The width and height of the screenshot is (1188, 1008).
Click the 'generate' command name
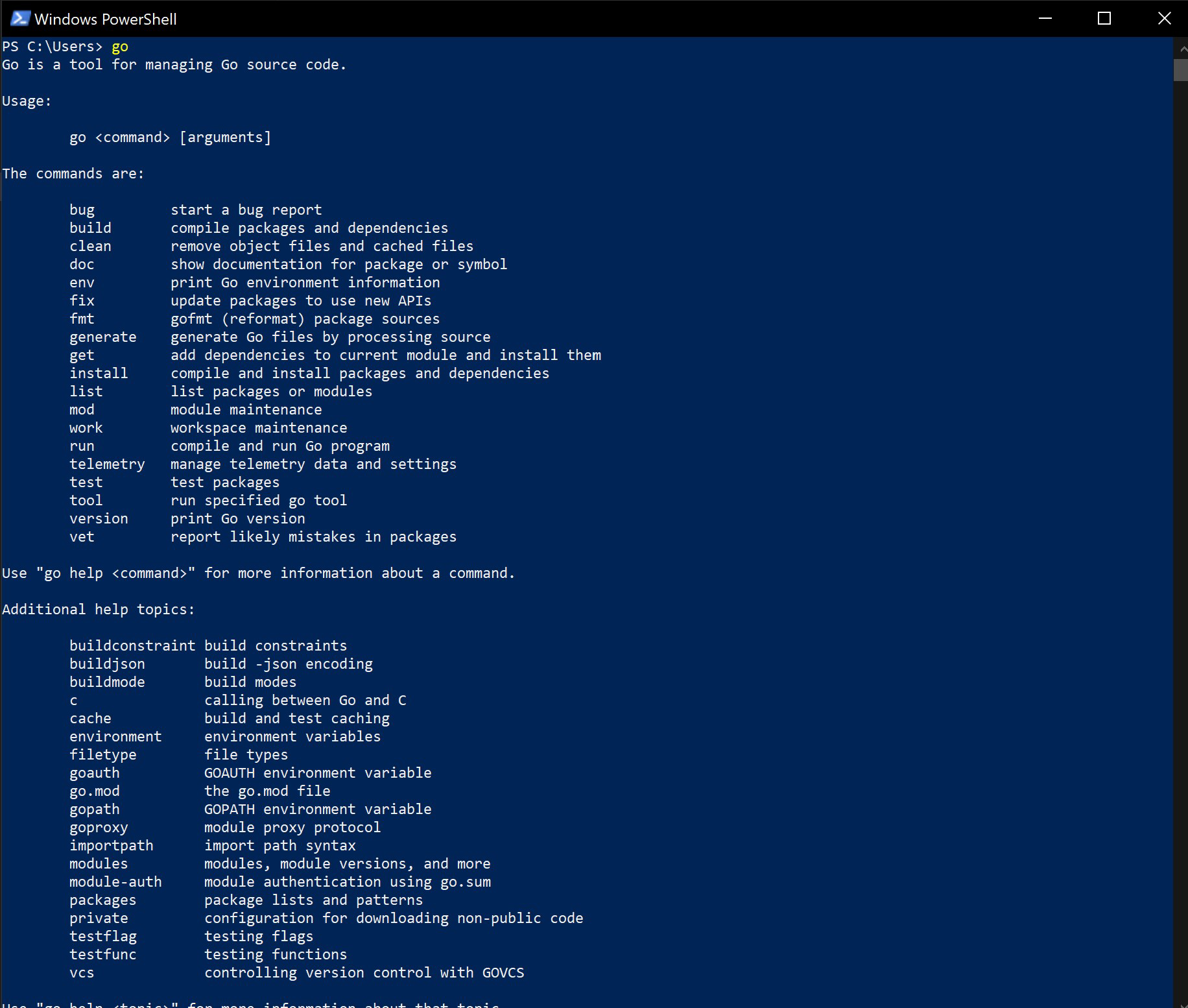point(103,337)
